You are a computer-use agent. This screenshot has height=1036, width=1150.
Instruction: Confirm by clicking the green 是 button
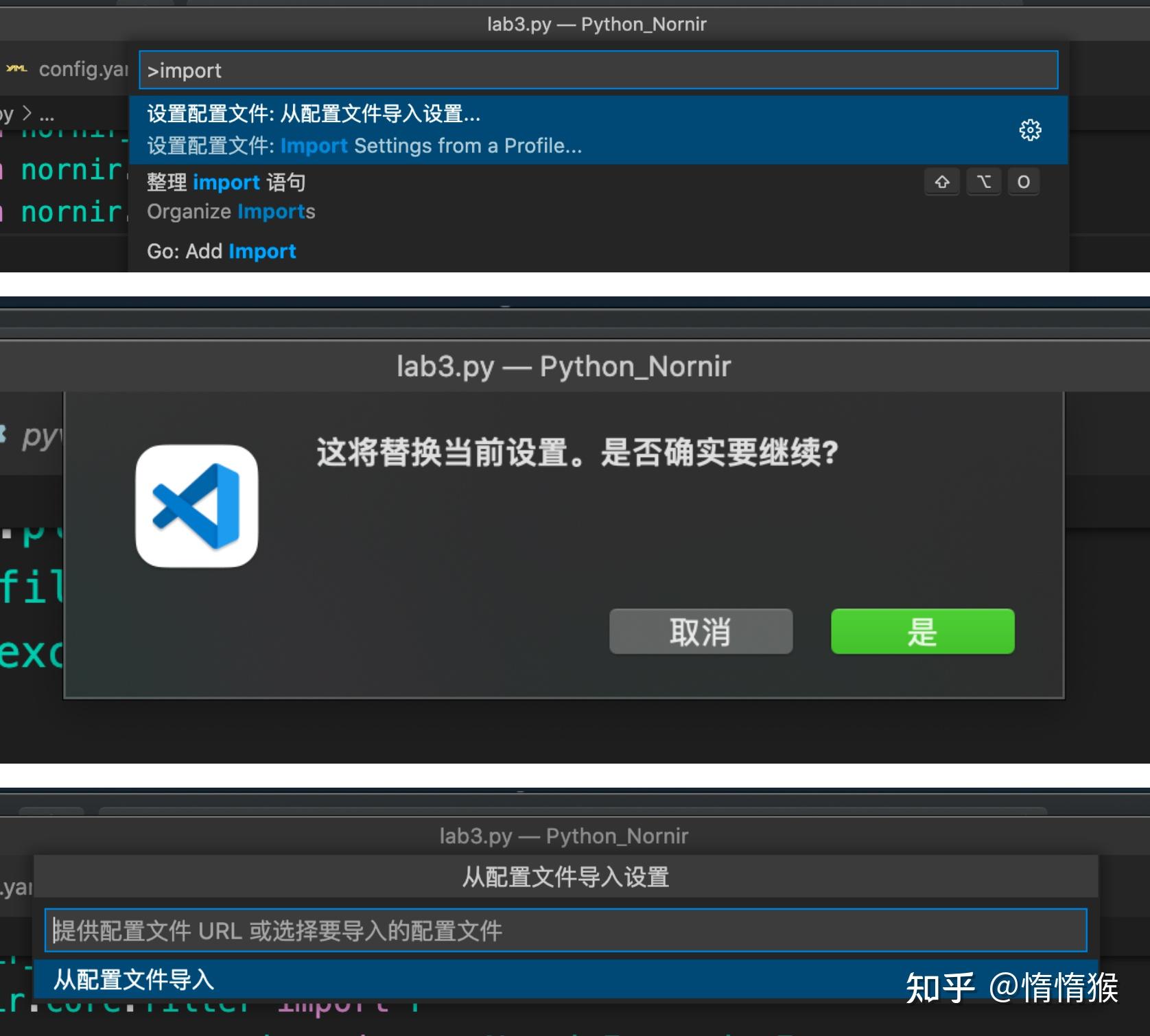pyautogui.click(x=922, y=632)
